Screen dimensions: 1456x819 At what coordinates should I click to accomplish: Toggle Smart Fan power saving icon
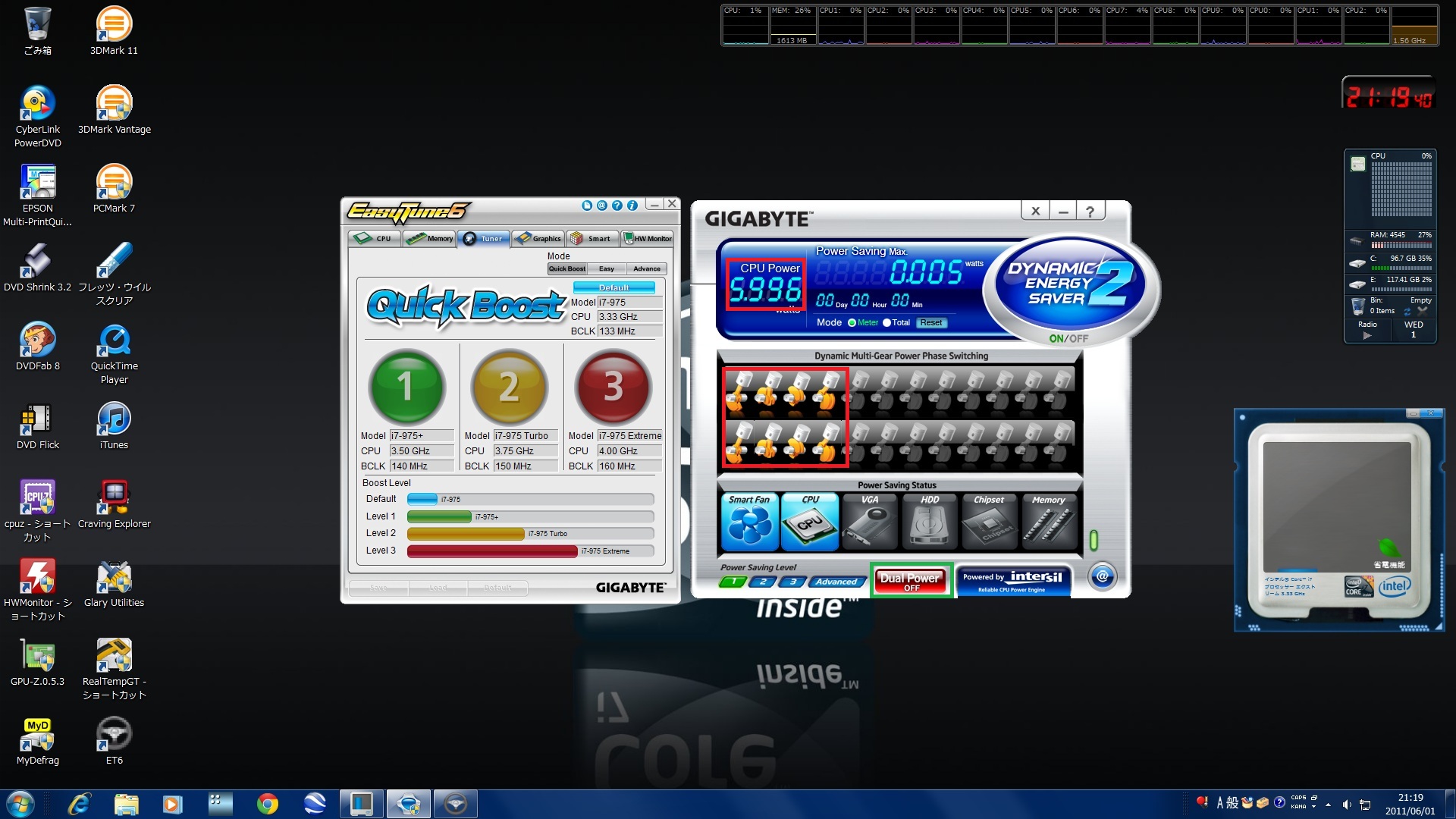click(749, 522)
